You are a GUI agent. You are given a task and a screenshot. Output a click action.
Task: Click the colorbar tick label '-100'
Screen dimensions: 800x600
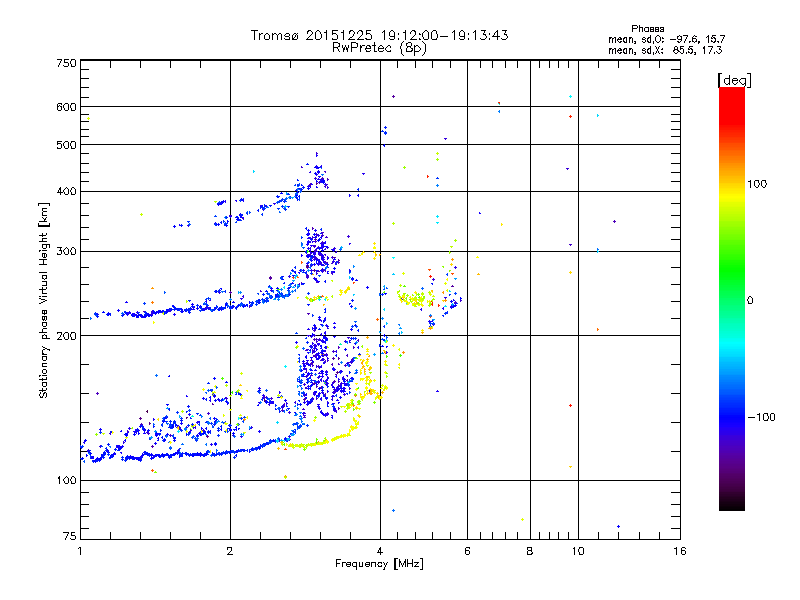click(x=761, y=417)
